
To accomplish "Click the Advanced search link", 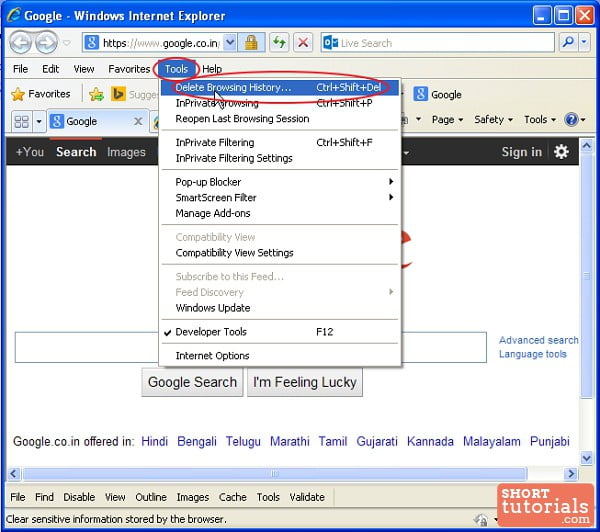I will pyautogui.click(x=538, y=340).
